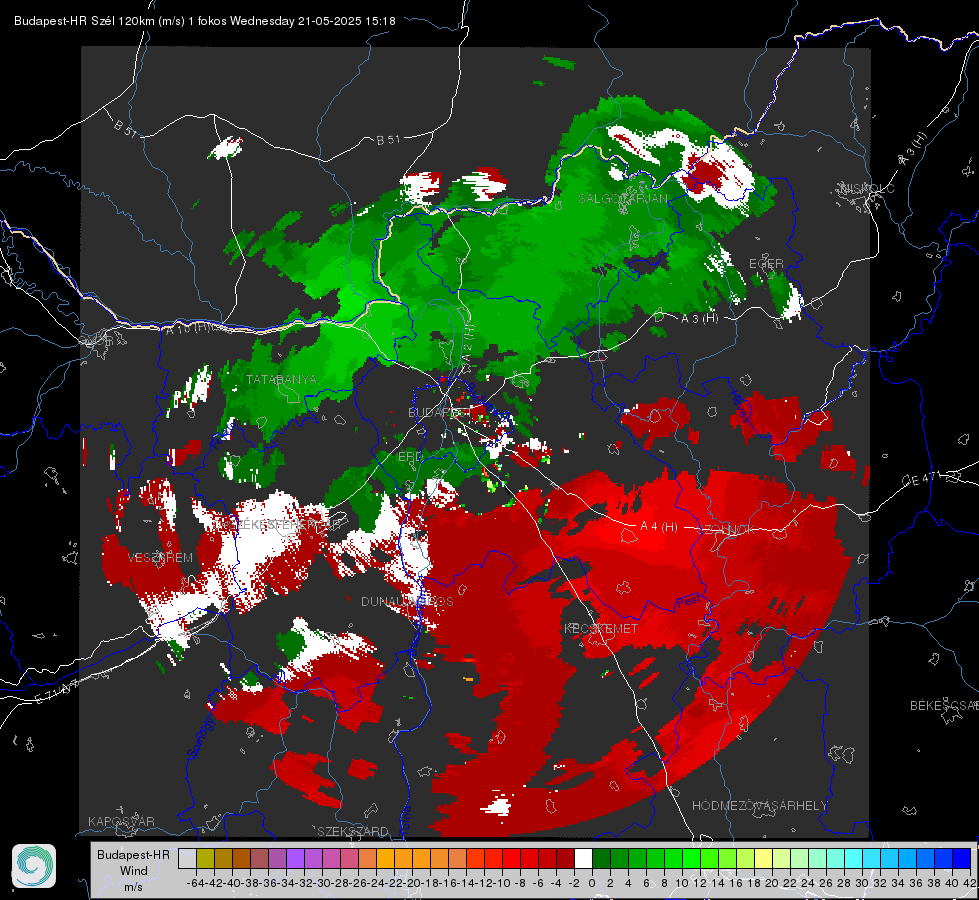
Task: Click the DUNAUJVAROS city label
Action: tap(407, 601)
